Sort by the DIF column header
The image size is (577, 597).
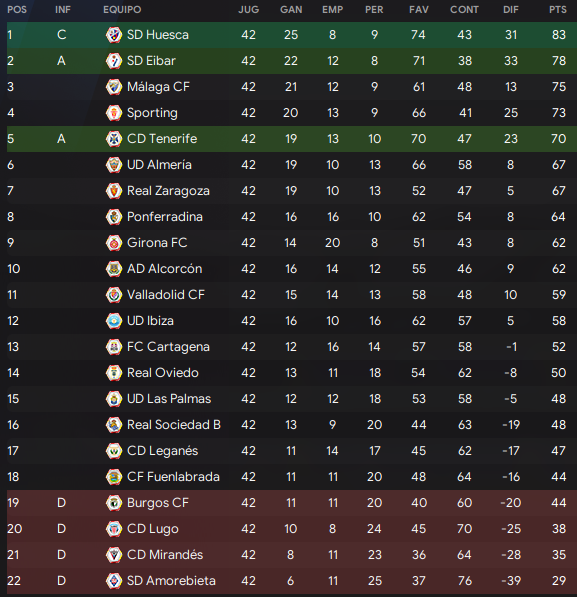tap(511, 10)
